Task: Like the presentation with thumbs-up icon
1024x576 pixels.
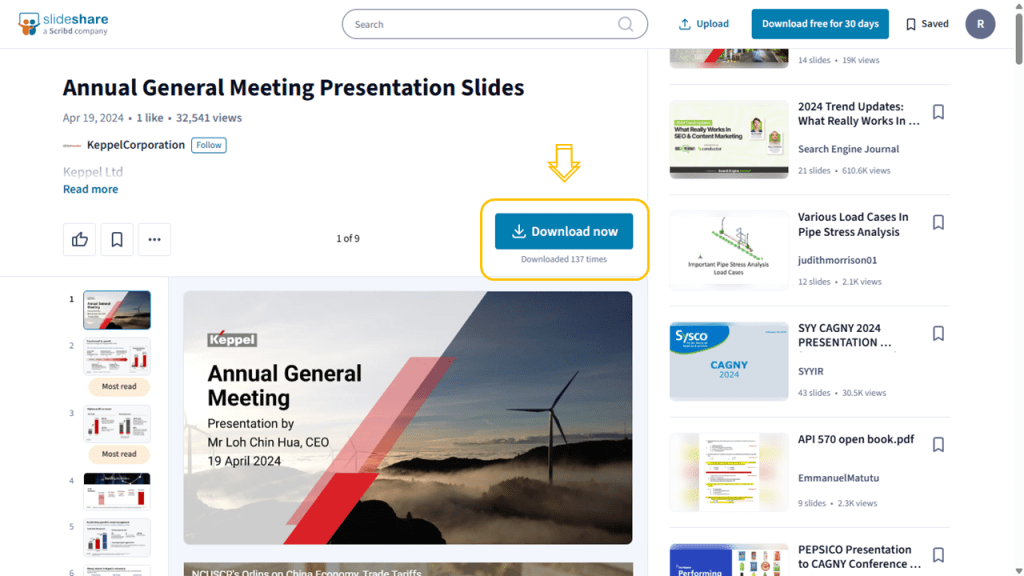Action: point(80,239)
